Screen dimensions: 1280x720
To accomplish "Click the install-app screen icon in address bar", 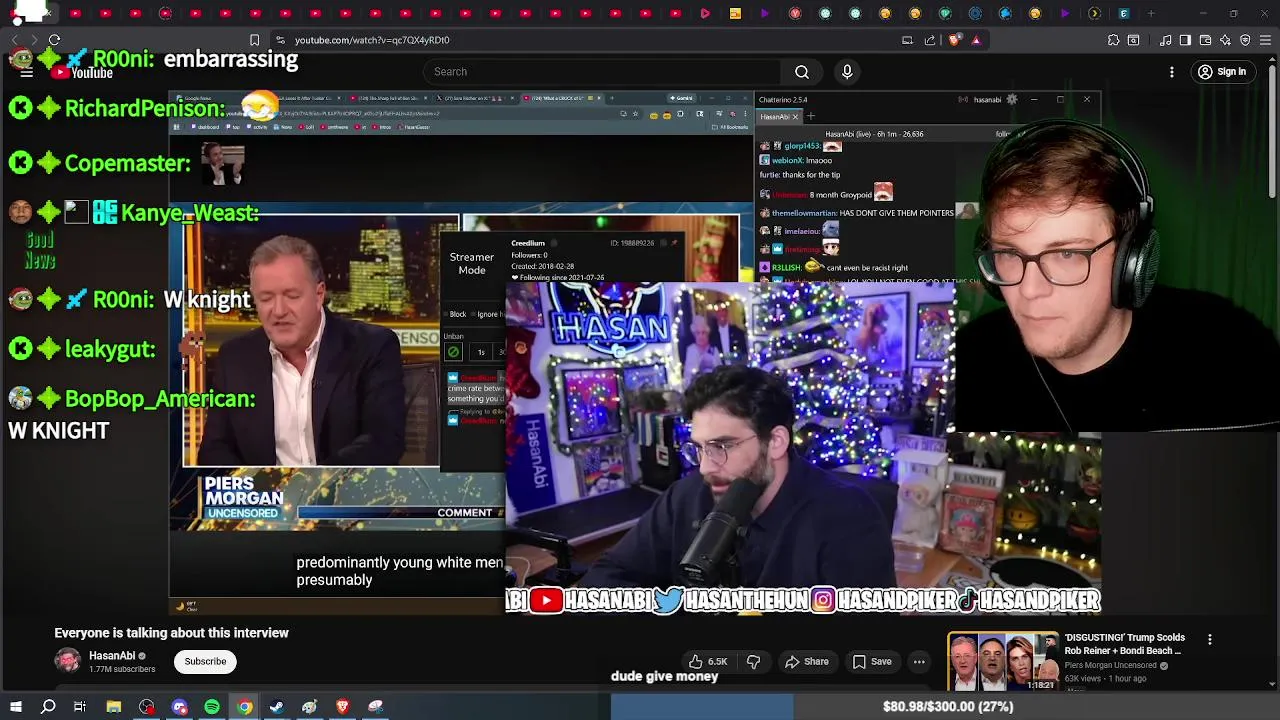I will [907, 40].
